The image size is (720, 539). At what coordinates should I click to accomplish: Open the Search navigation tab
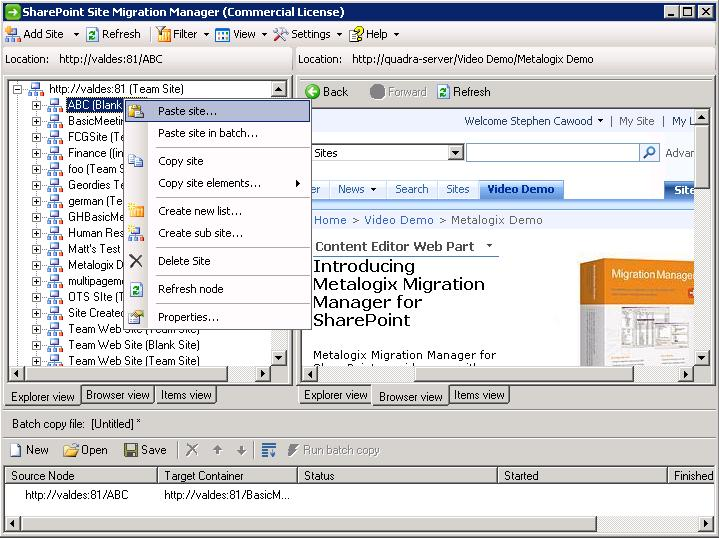pos(411,189)
